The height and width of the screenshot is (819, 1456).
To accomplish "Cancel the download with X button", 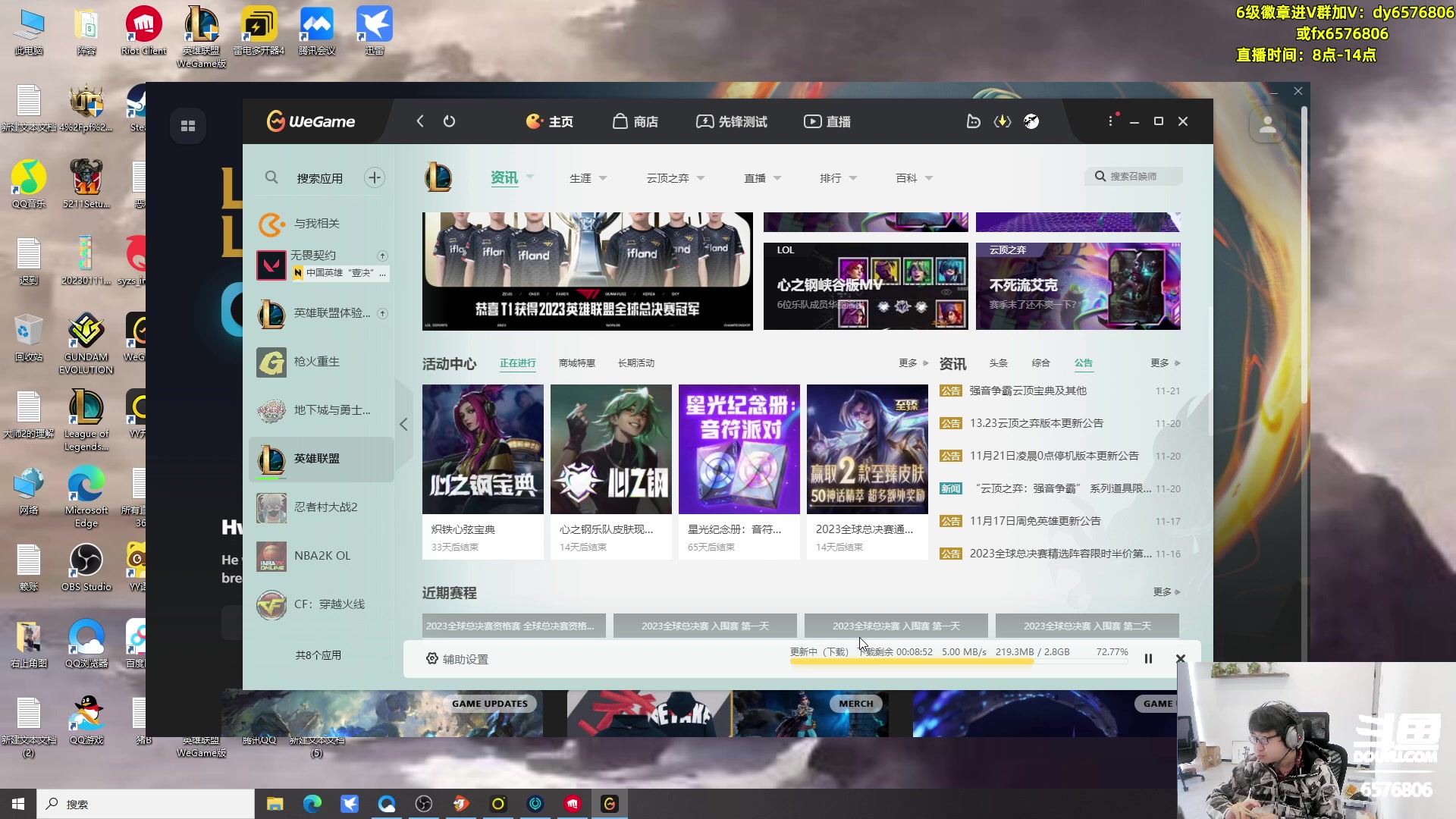I will coord(1181,659).
